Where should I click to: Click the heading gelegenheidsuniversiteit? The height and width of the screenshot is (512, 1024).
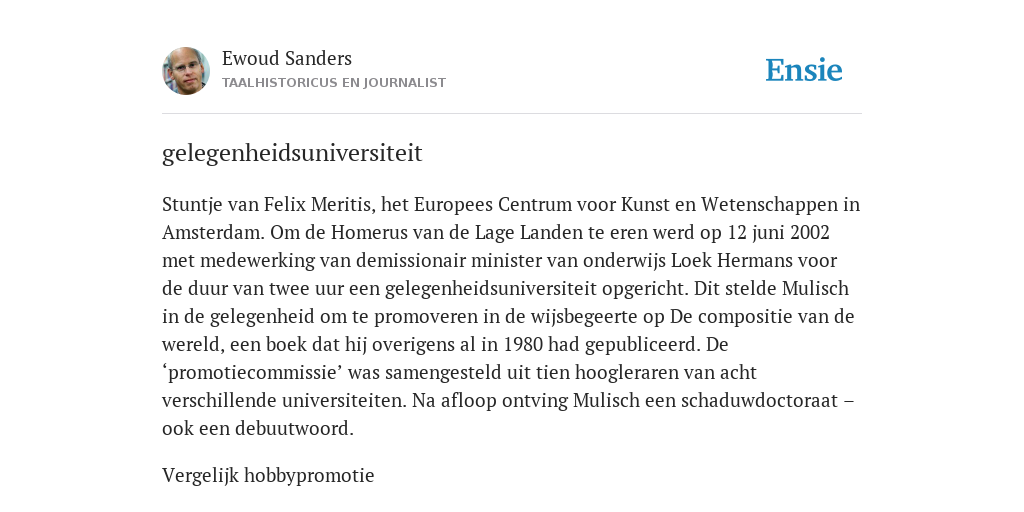(292, 153)
